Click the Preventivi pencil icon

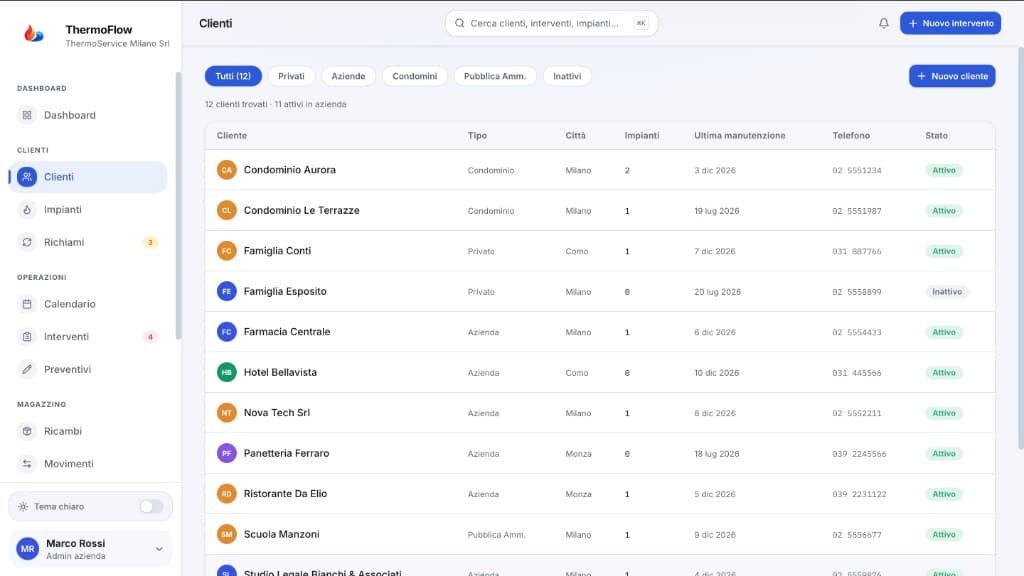(x=27, y=369)
